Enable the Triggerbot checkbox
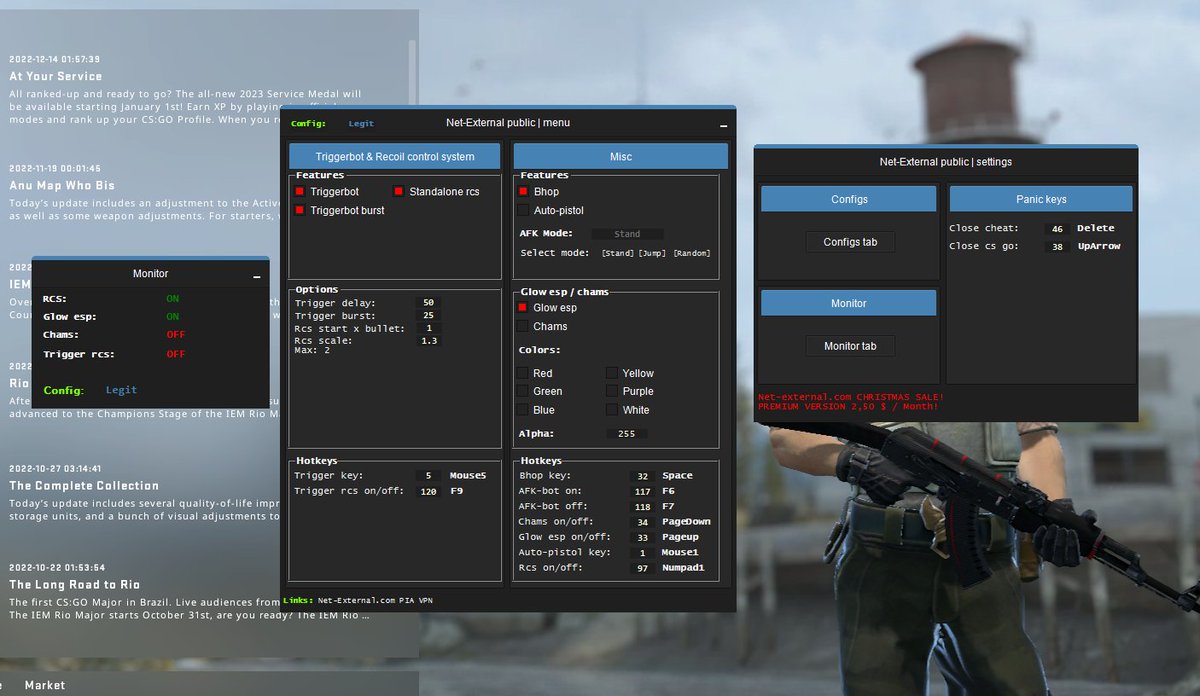The width and height of the screenshot is (1200, 696). tap(299, 191)
